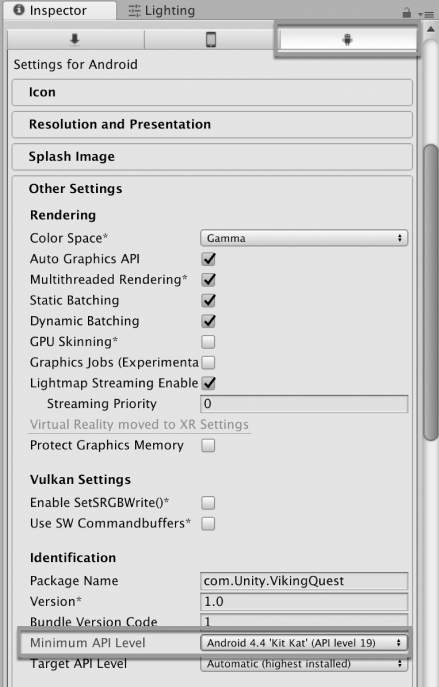Turn on Protect Graphics Memory

(208, 446)
